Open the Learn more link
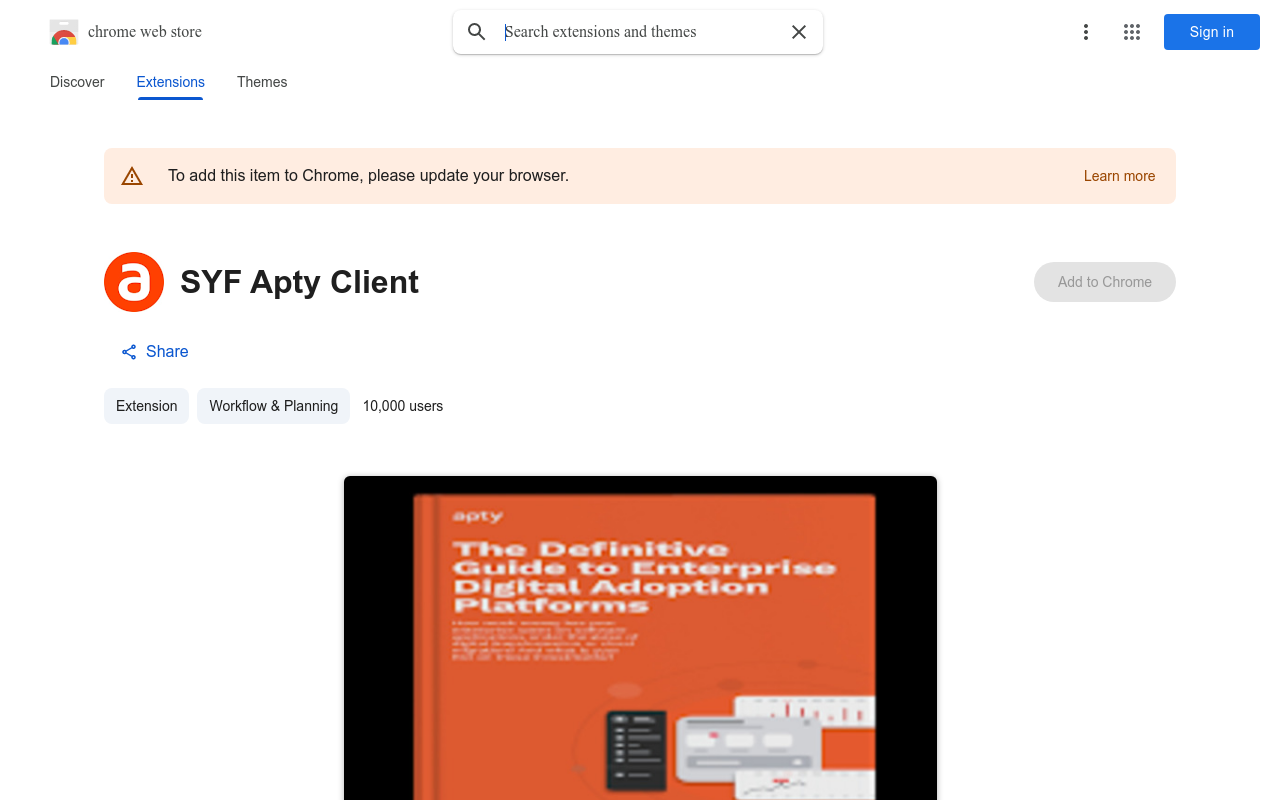 coord(1119,176)
